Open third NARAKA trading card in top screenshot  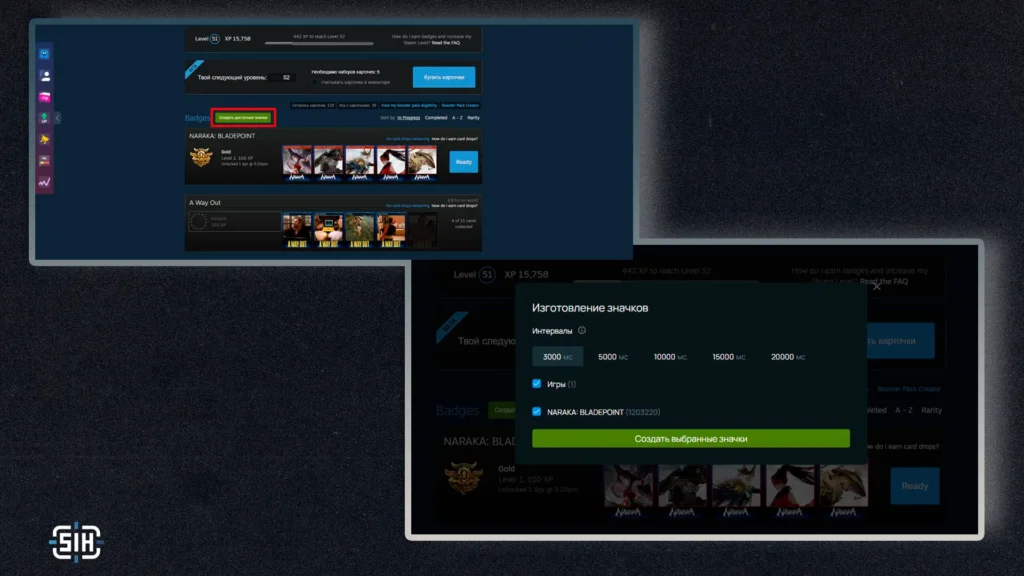360,163
